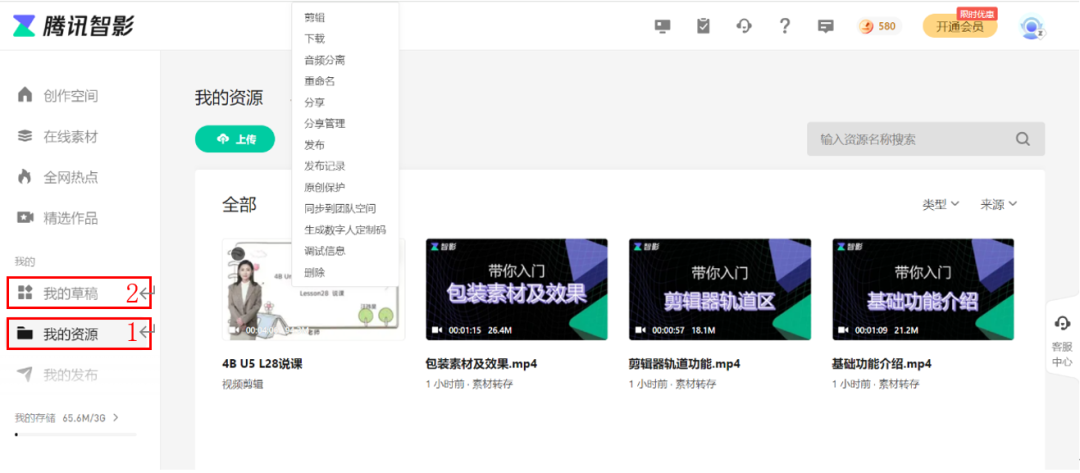Open 我的发布 in sidebar
Viewport: 1080px width, 473px height.
point(70,375)
